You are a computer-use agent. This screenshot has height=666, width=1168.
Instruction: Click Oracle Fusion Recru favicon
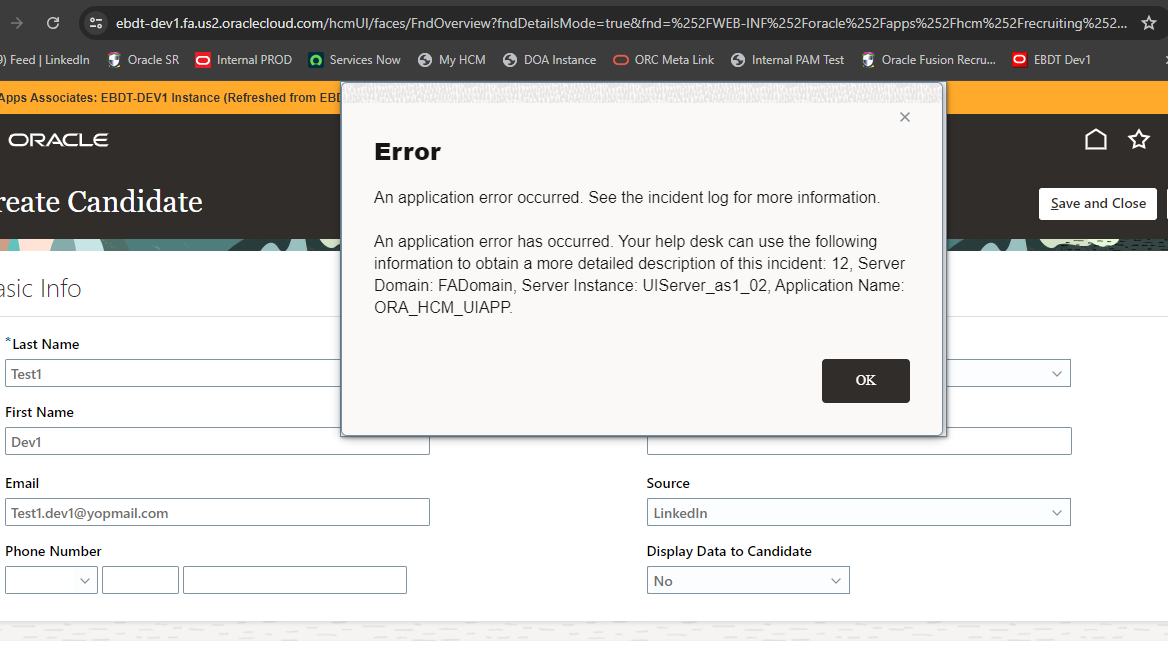(868, 60)
